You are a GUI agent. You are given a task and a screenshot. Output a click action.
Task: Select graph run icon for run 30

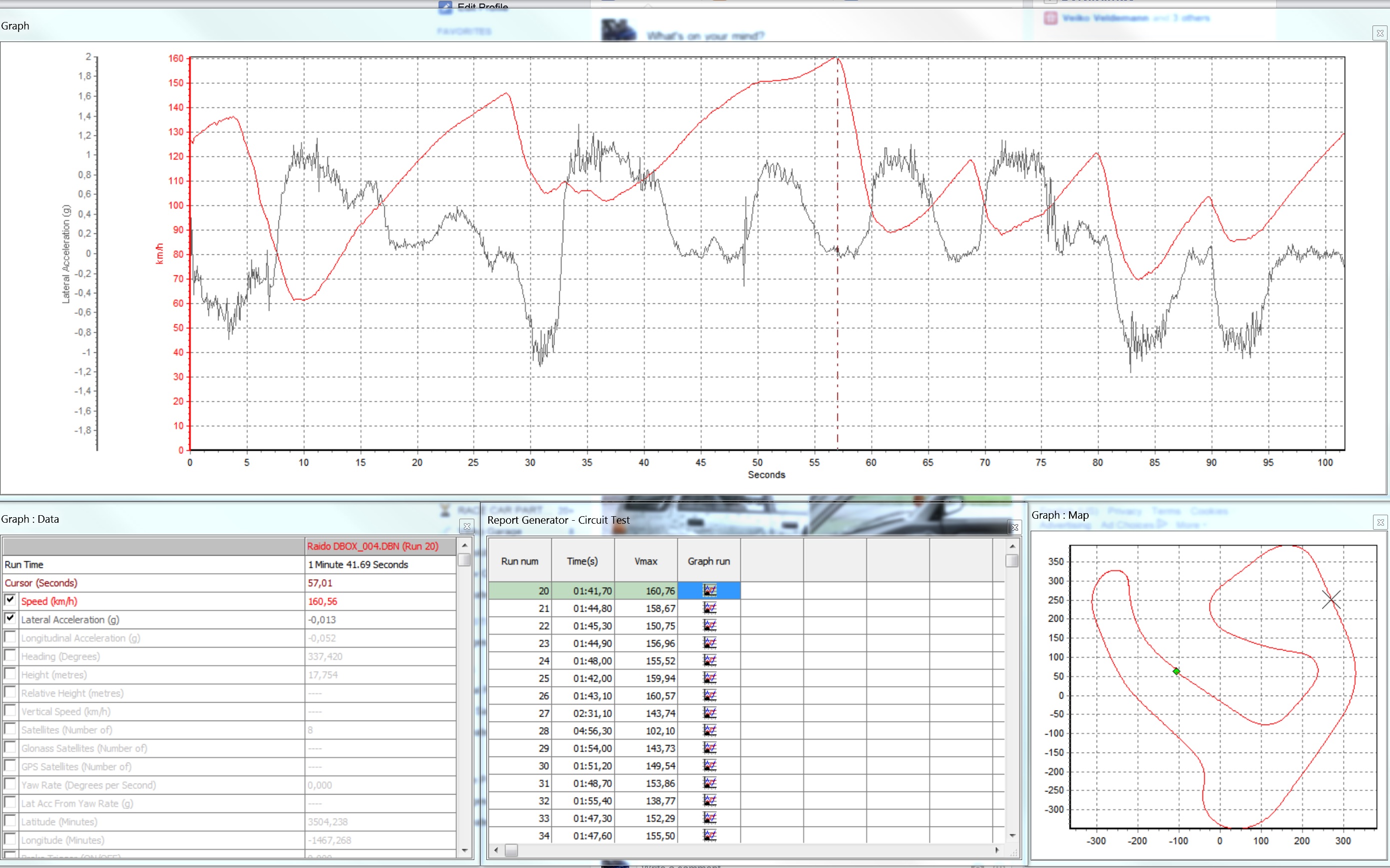[710, 765]
